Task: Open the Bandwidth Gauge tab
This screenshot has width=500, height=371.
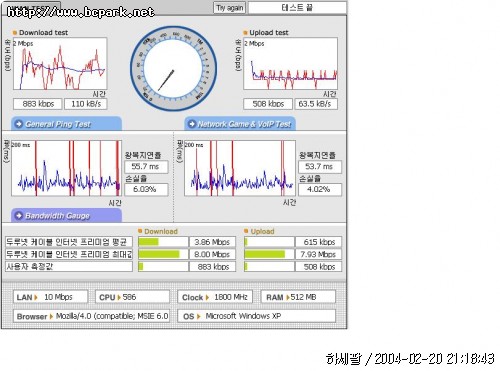Action: 66,216
